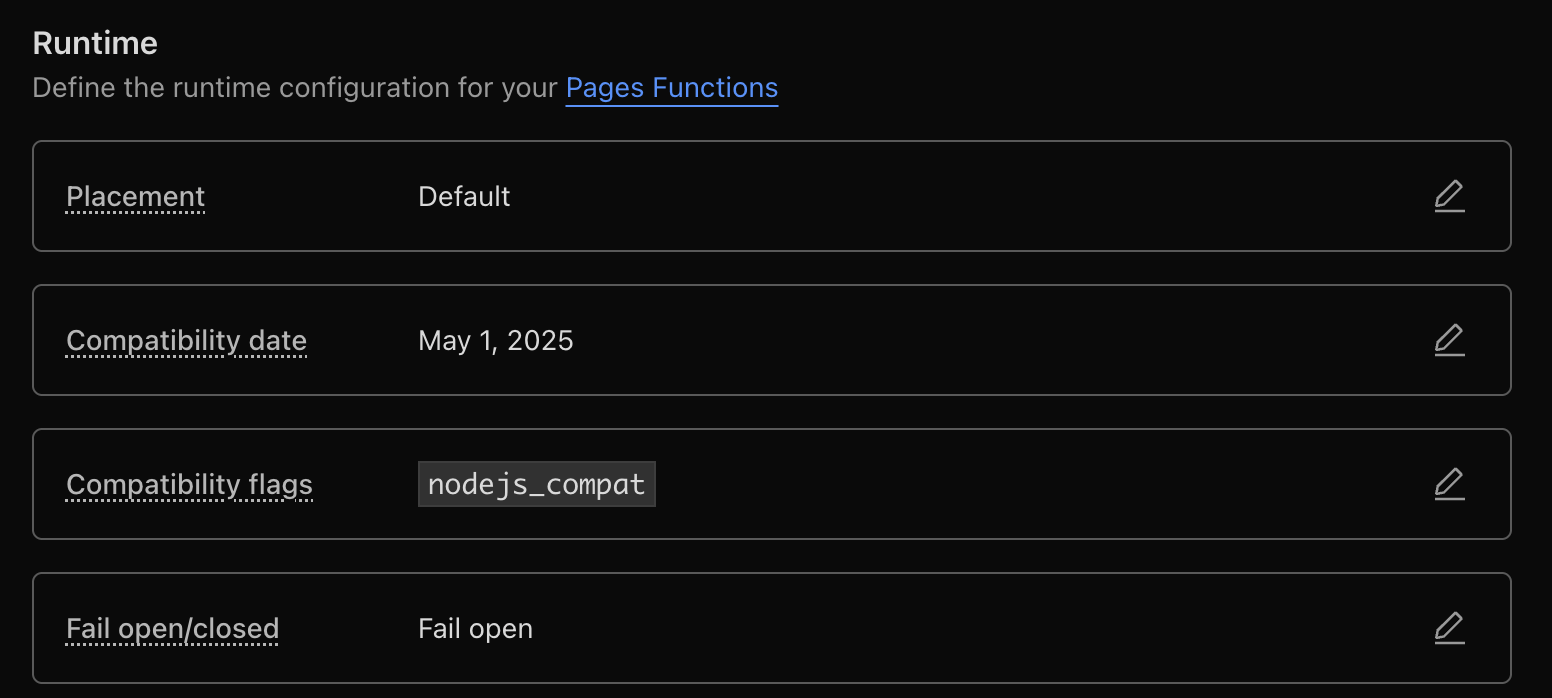Select the Placement settings row
This screenshot has width=1552, height=698.
pyautogui.click(x=776, y=196)
